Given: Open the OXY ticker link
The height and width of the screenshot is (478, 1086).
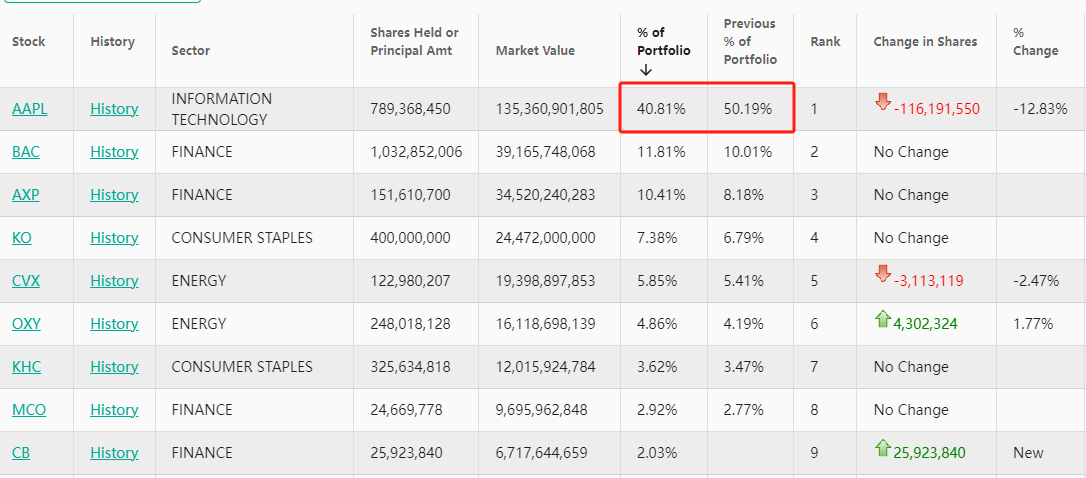Looking at the screenshot, I should tap(26, 324).
